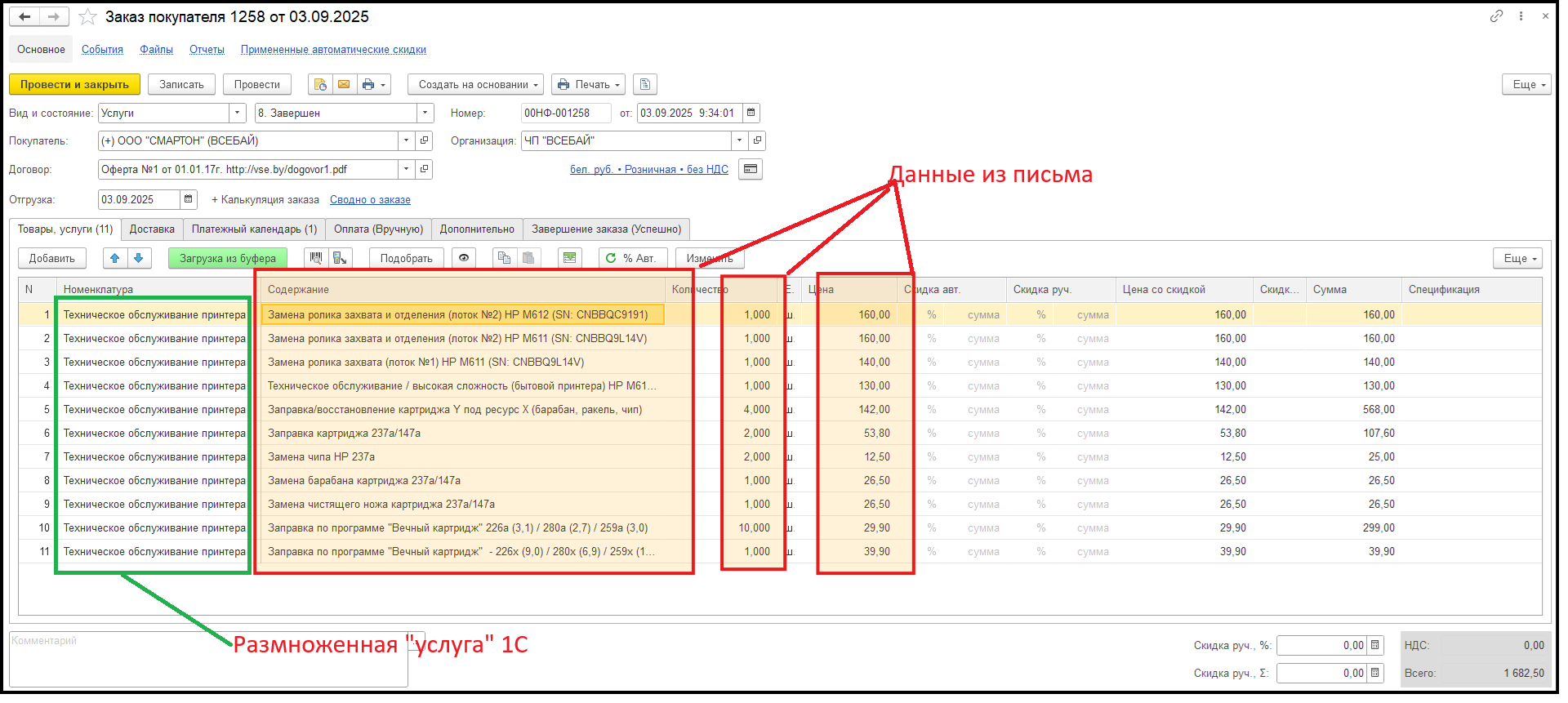Open the Сводно о заказе link
The width and height of the screenshot is (1568, 703).
(370, 200)
